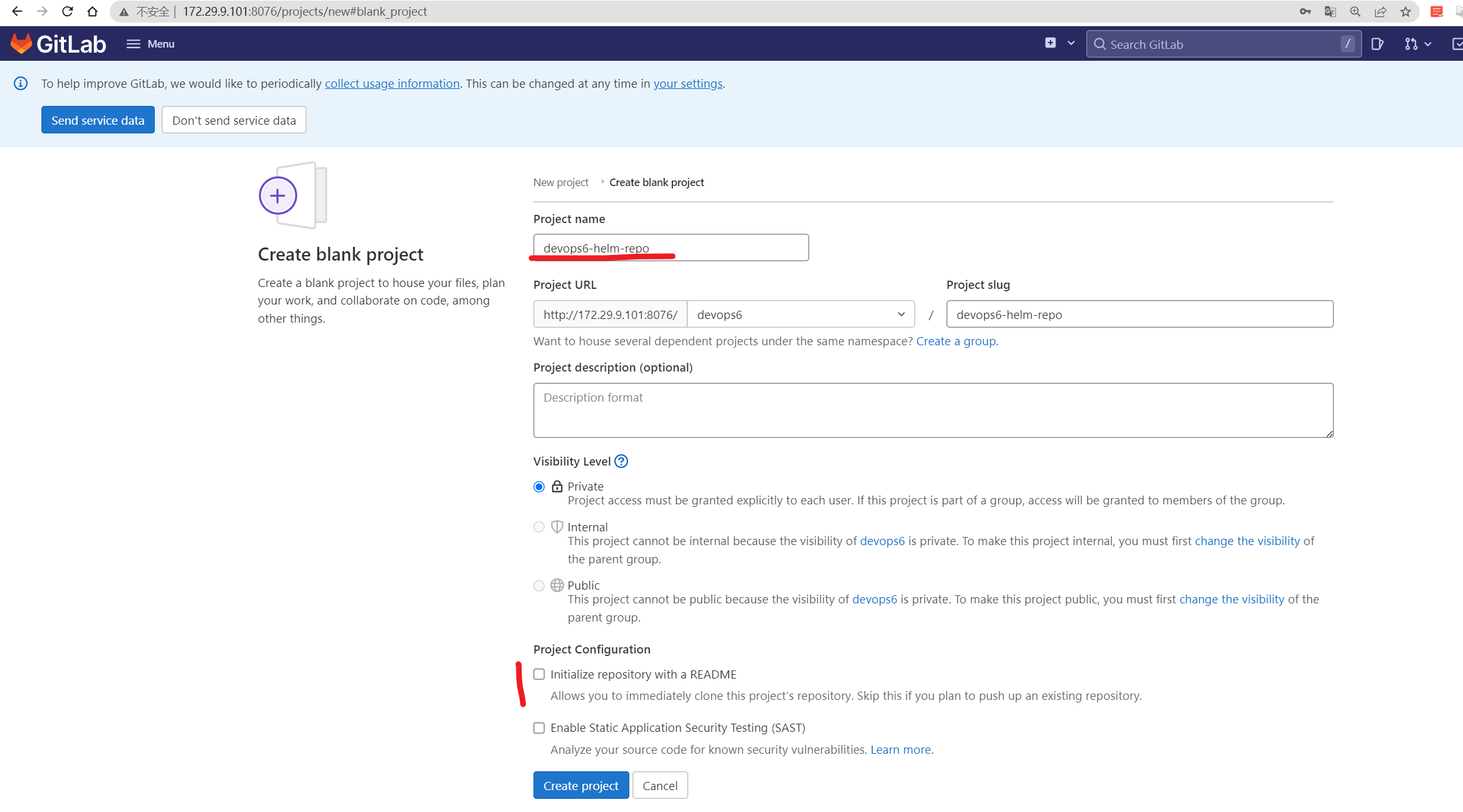Viewport: 1463px width, 812px height.
Task: Focus the Search GitLab field
Action: 1224,44
